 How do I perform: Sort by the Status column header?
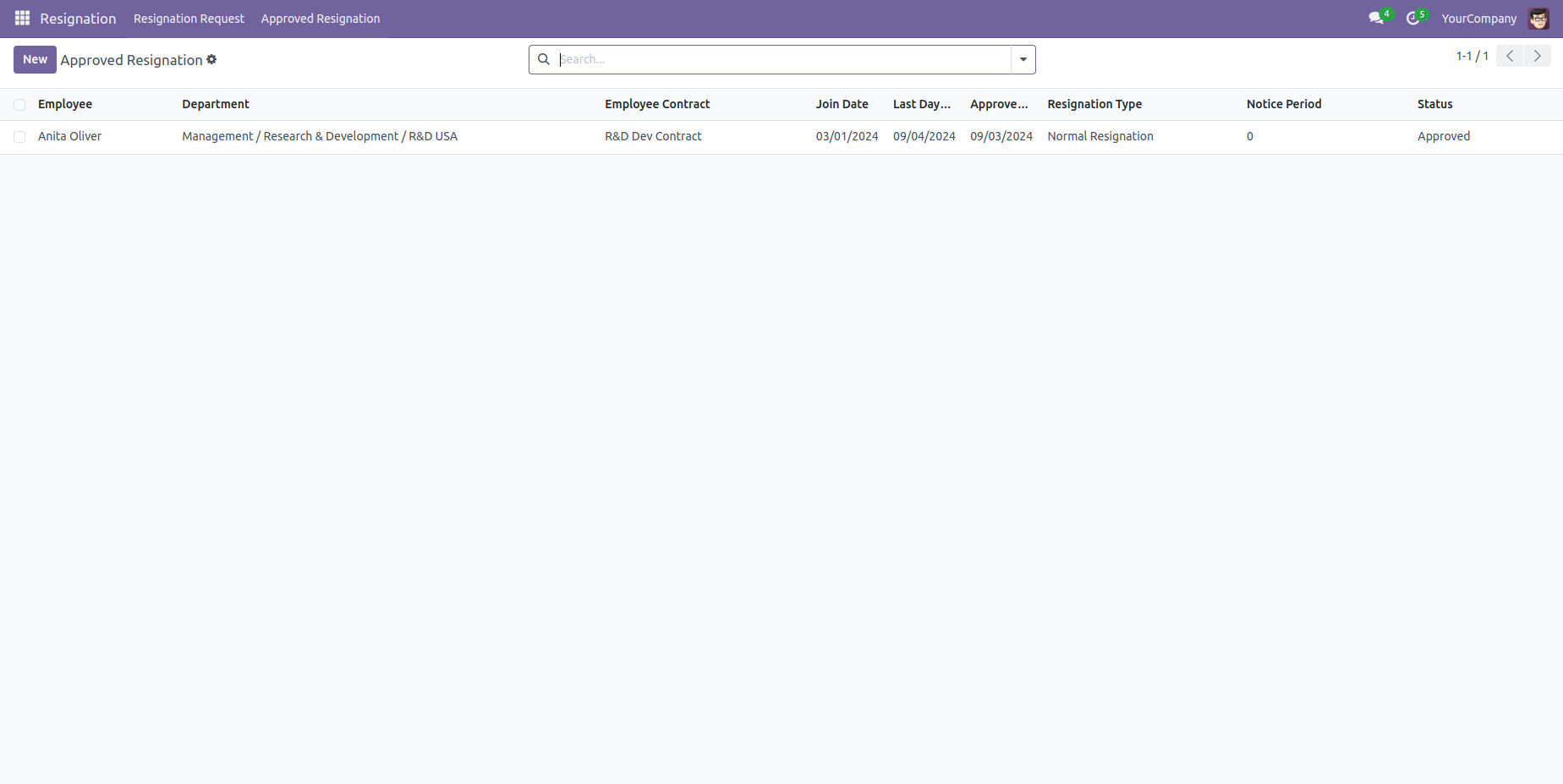[x=1434, y=104]
